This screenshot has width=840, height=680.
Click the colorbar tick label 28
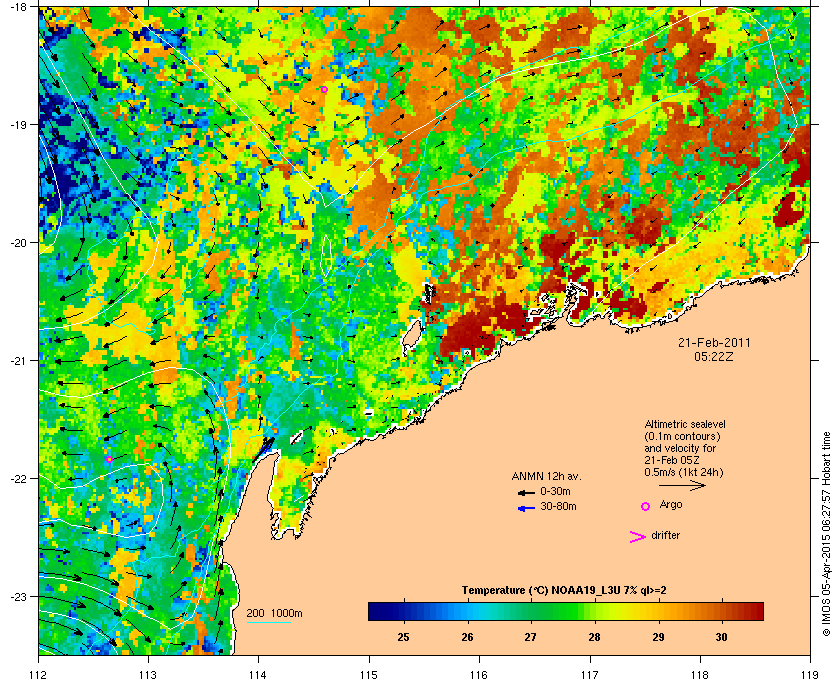coord(594,637)
